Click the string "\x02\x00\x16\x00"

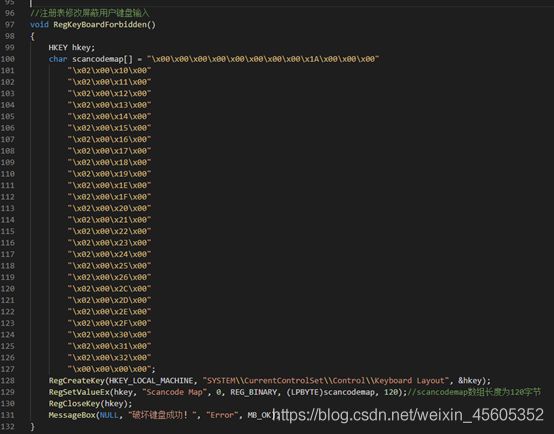[110, 140]
